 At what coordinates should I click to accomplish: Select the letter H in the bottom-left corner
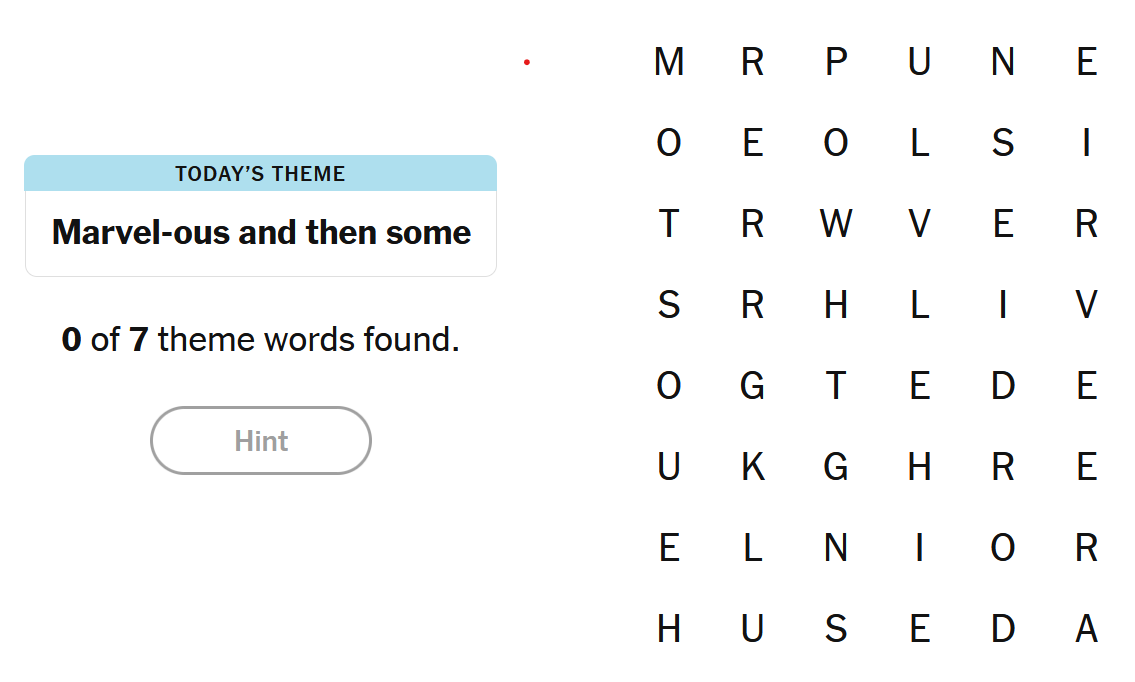pyautogui.click(x=669, y=629)
